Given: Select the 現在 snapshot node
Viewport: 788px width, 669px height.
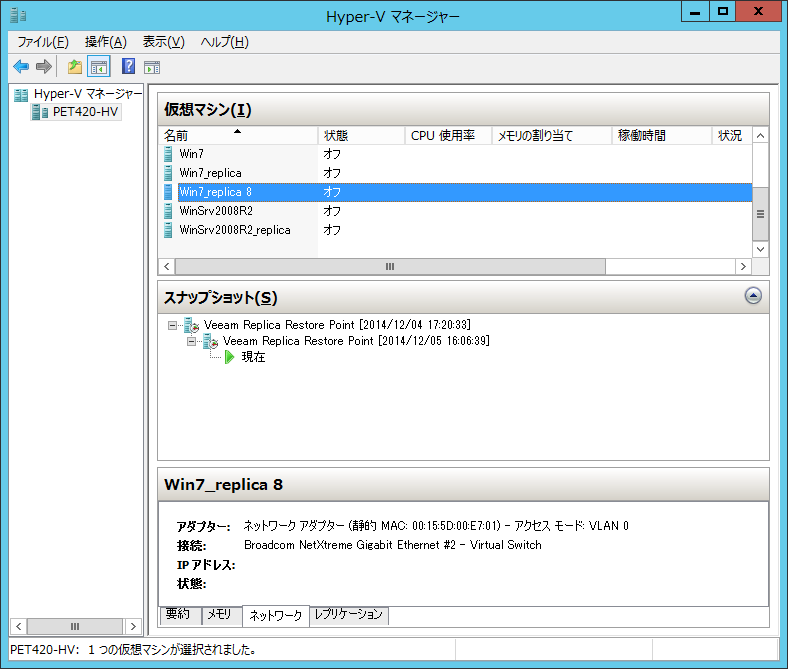Looking at the screenshot, I should pyautogui.click(x=253, y=357).
